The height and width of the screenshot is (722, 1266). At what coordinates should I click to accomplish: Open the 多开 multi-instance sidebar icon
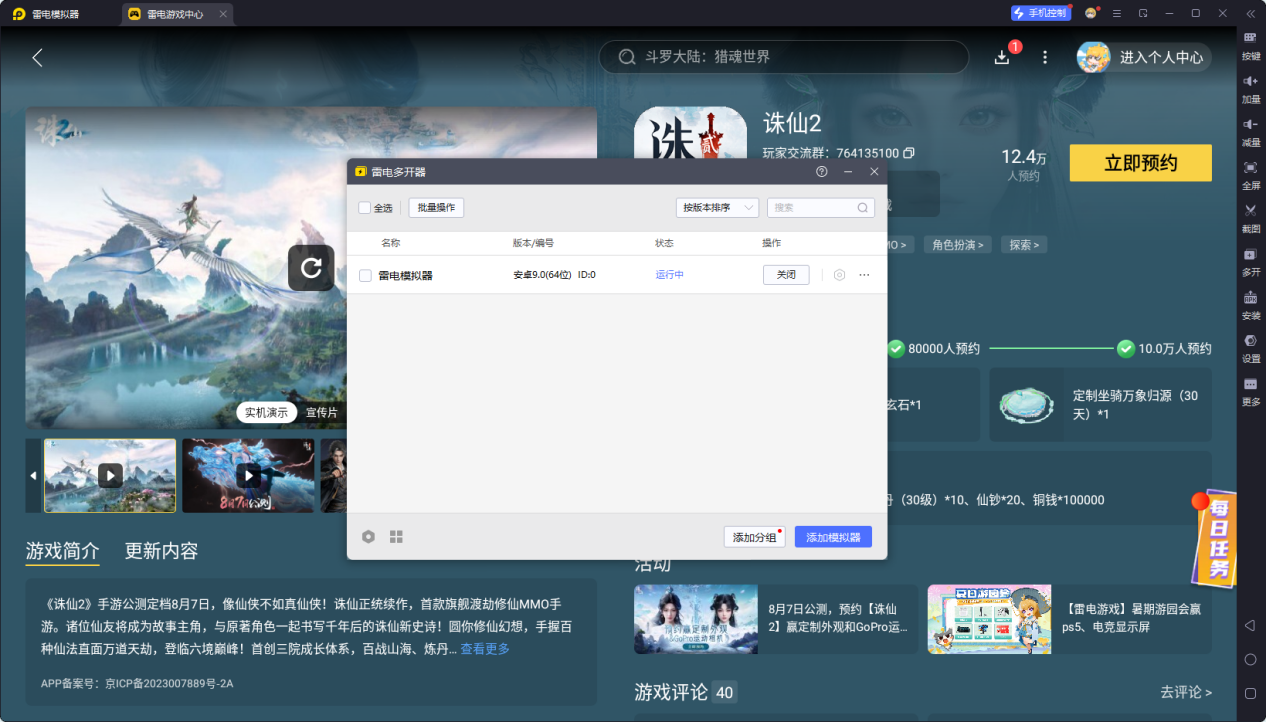(x=1250, y=261)
